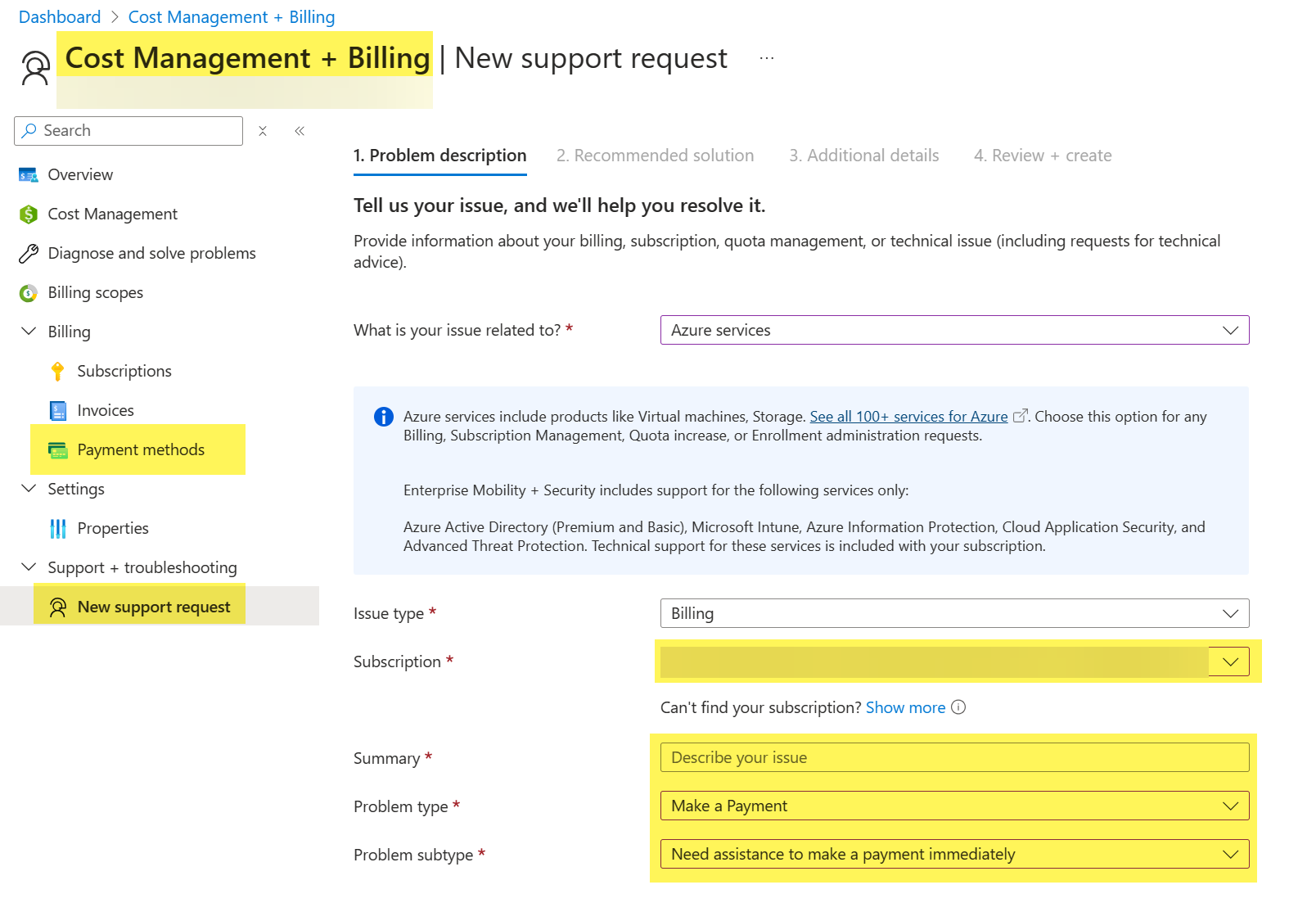Open the Issue type Billing dropdown

(954, 613)
